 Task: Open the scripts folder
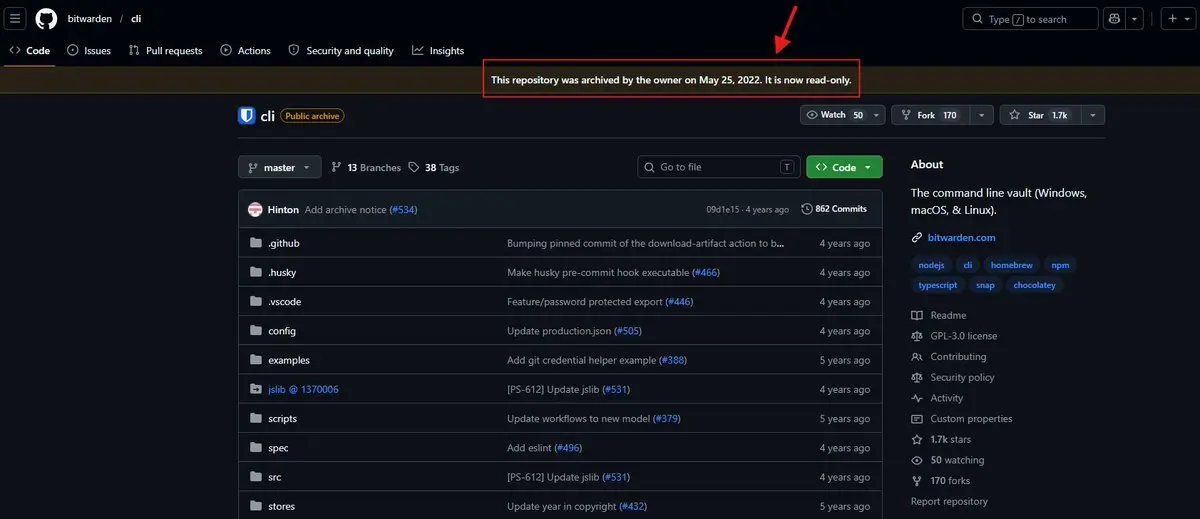tap(282, 418)
